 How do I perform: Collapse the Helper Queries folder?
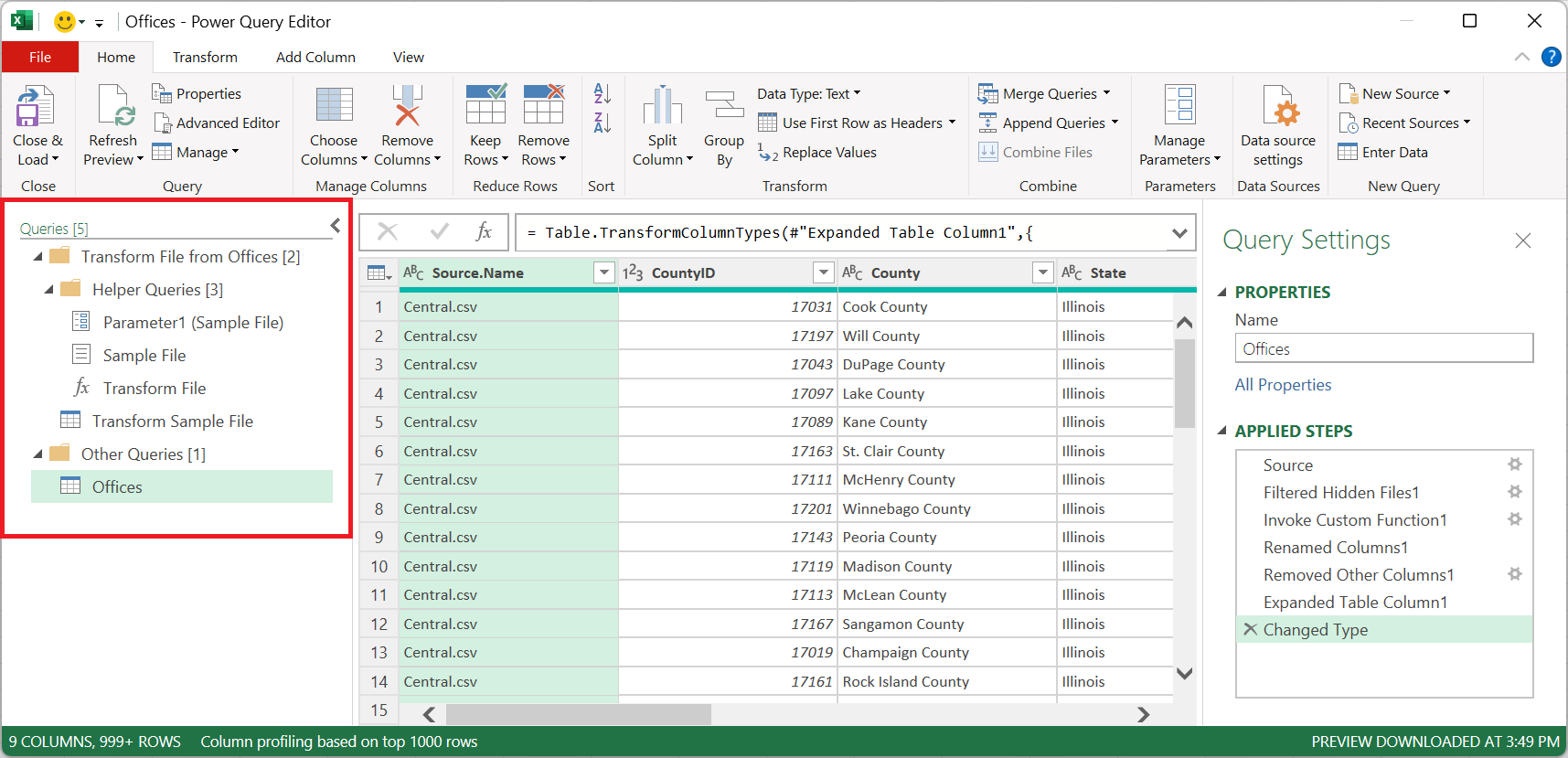pos(48,290)
